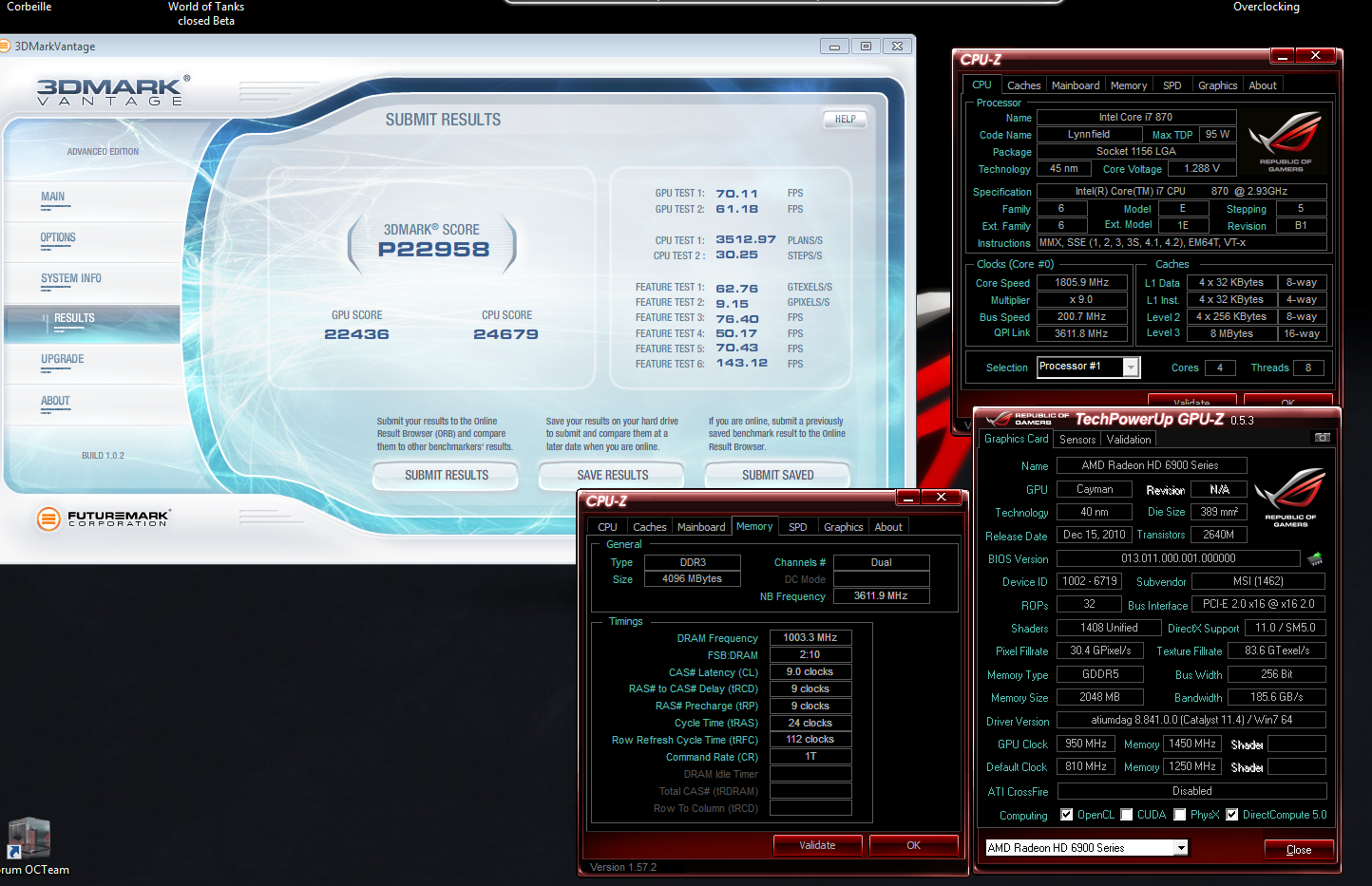Click the CPU TEST 1 value 3512.97
The width and height of the screenshot is (1372, 886).
pyautogui.click(x=746, y=240)
